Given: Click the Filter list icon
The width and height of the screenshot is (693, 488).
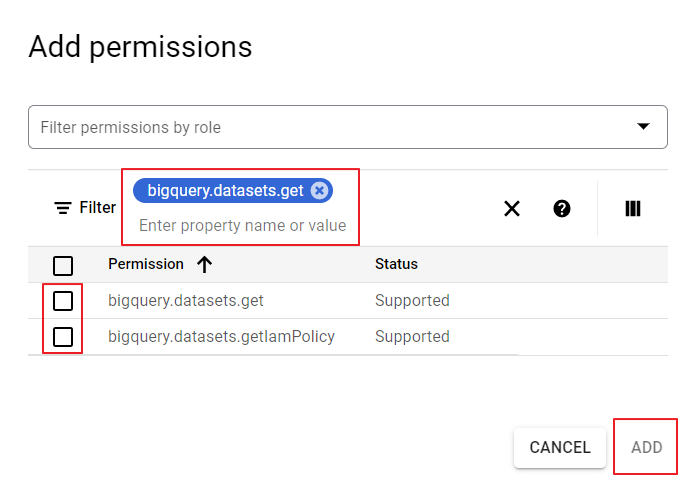Looking at the screenshot, I should click(63, 208).
